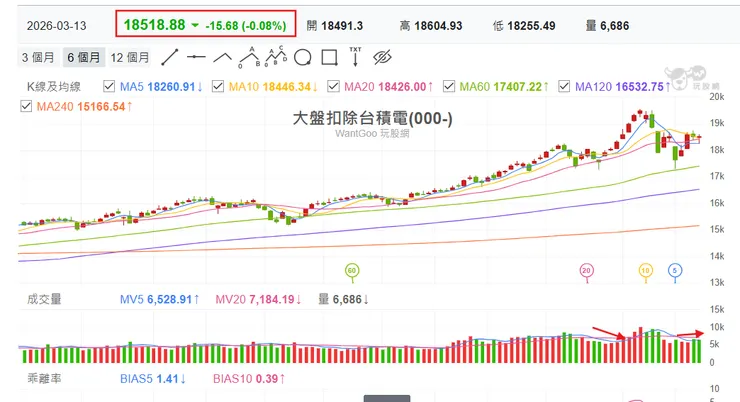
Task: Select the circle drawing tool
Action: point(303,58)
